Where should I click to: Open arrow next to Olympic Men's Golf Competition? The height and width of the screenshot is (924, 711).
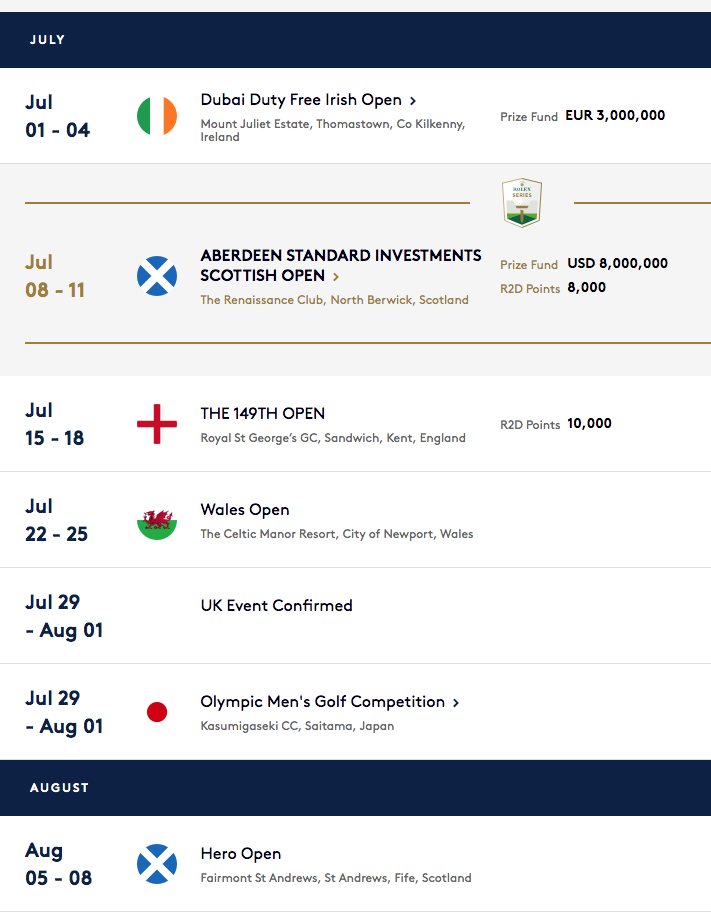click(x=455, y=702)
